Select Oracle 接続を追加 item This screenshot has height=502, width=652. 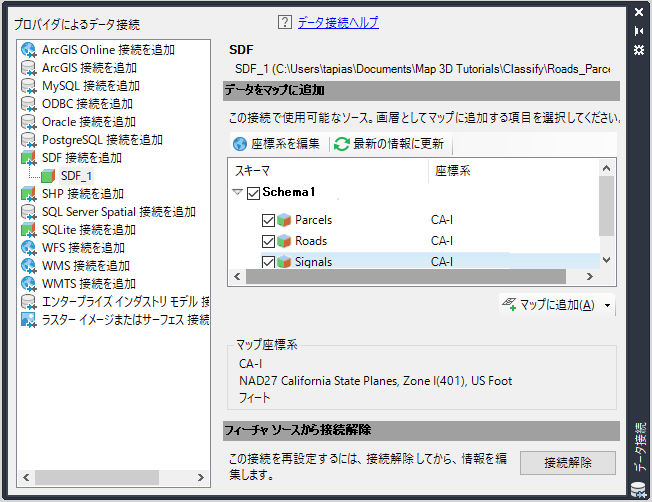click(89, 121)
